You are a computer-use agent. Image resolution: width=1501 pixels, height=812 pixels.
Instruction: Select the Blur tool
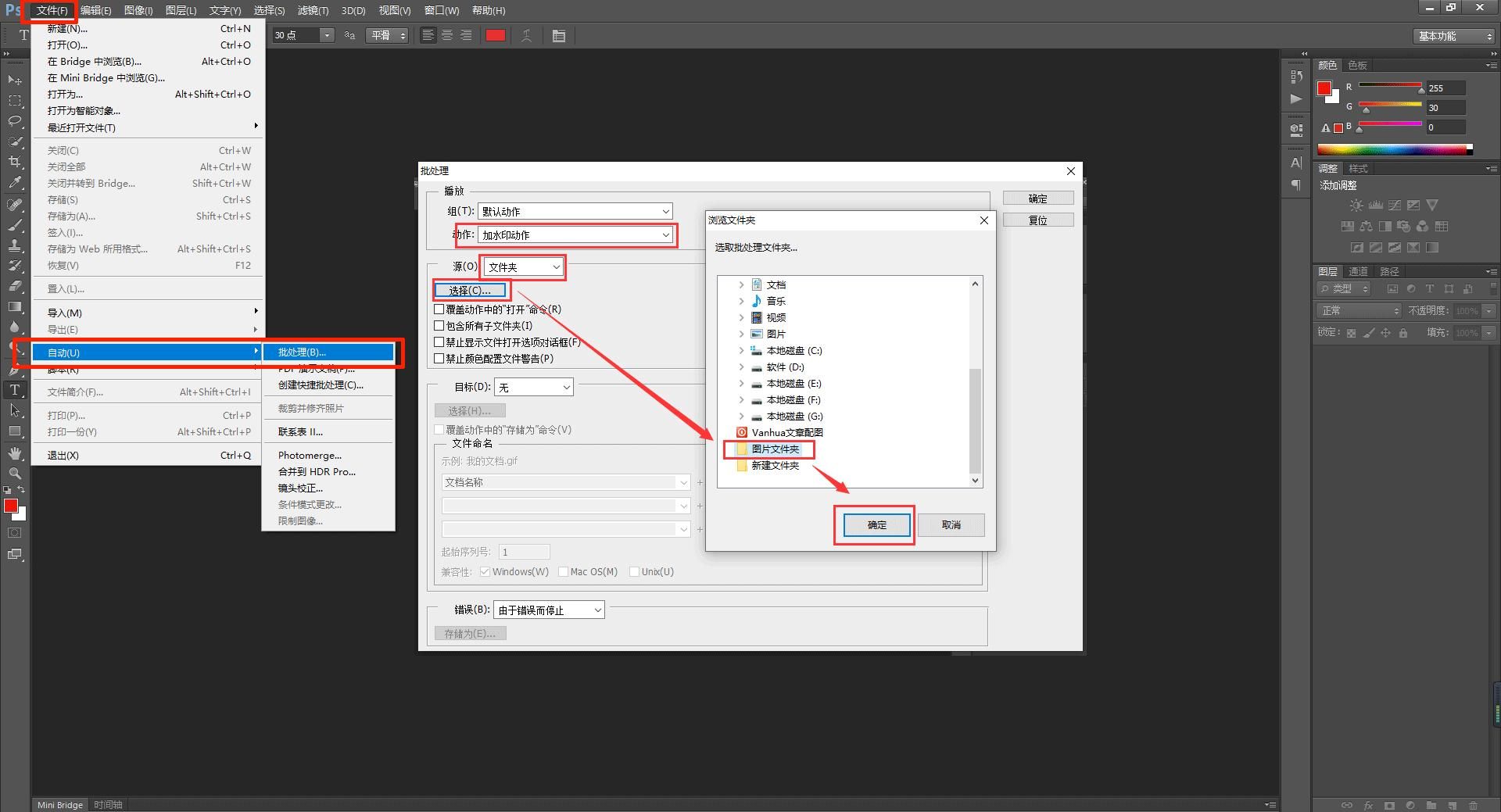tap(15, 327)
